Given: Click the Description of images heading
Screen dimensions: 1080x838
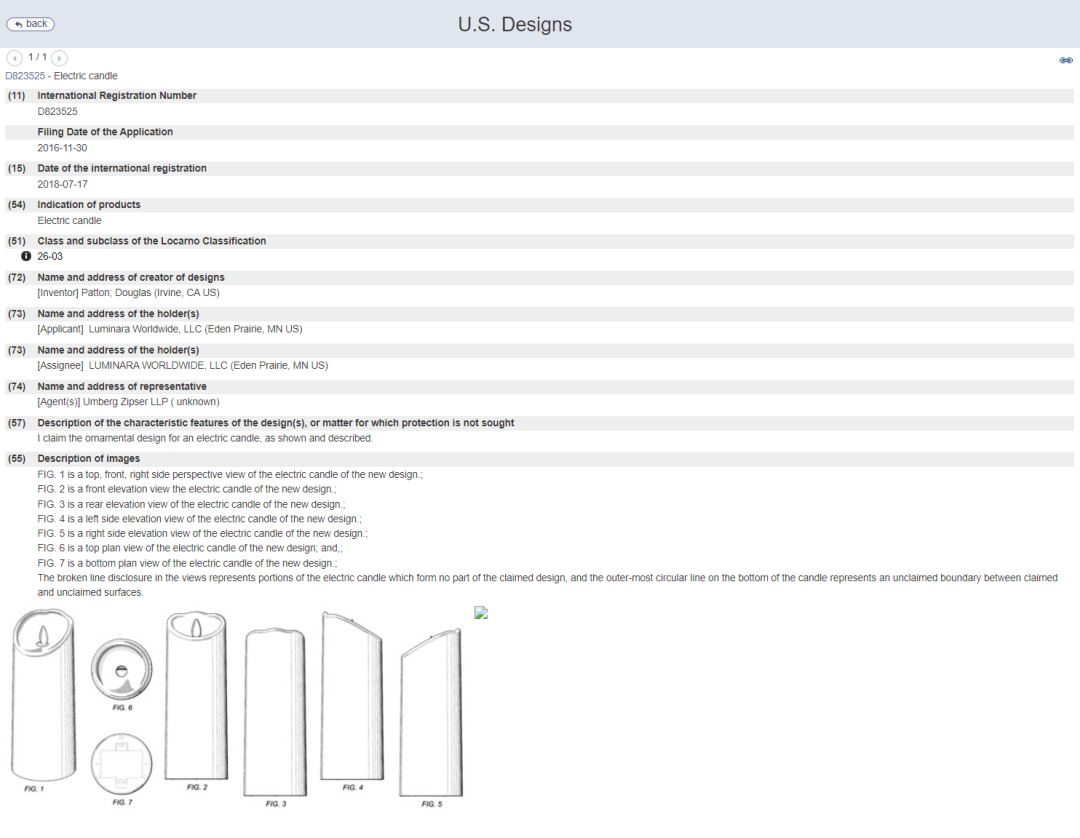Looking at the screenshot, I should pyautogui.click(x=89, y=459).
